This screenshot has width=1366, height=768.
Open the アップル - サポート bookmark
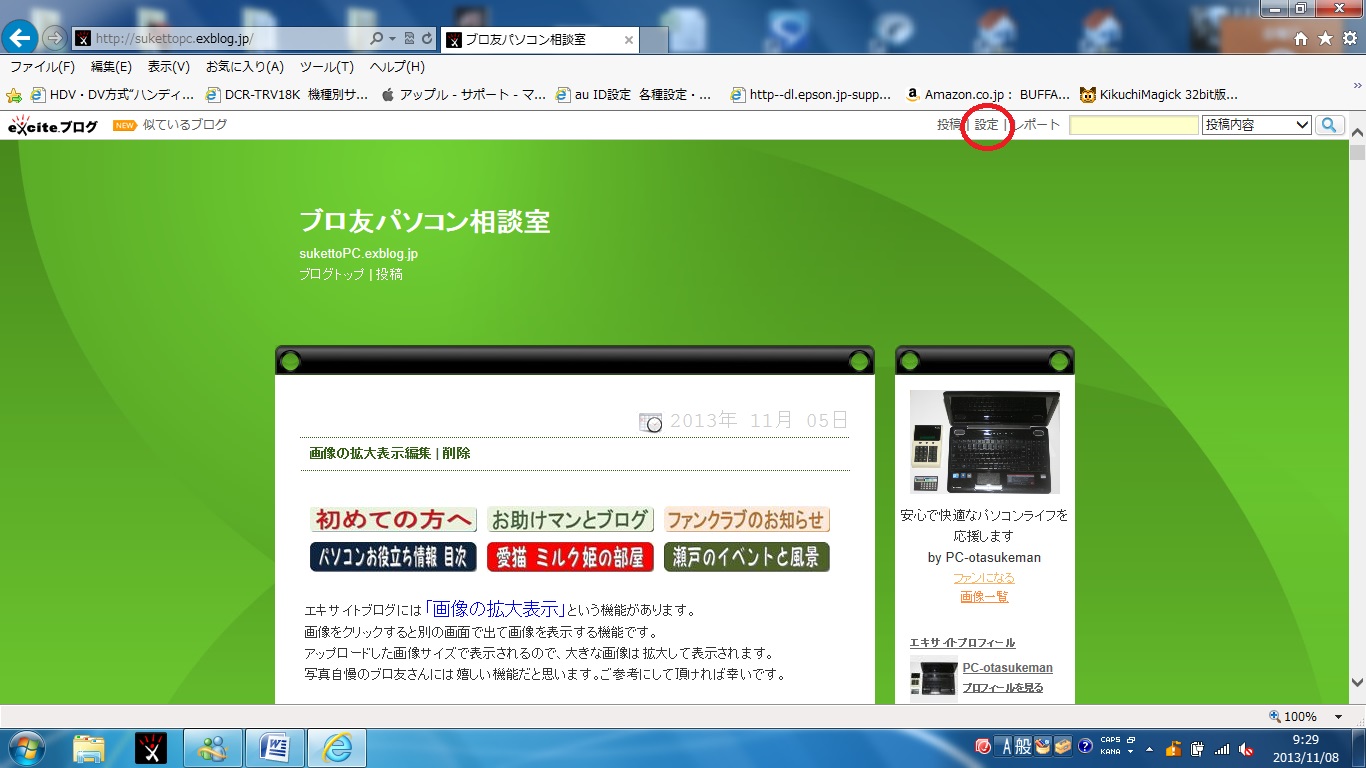(x=463, y=95)
